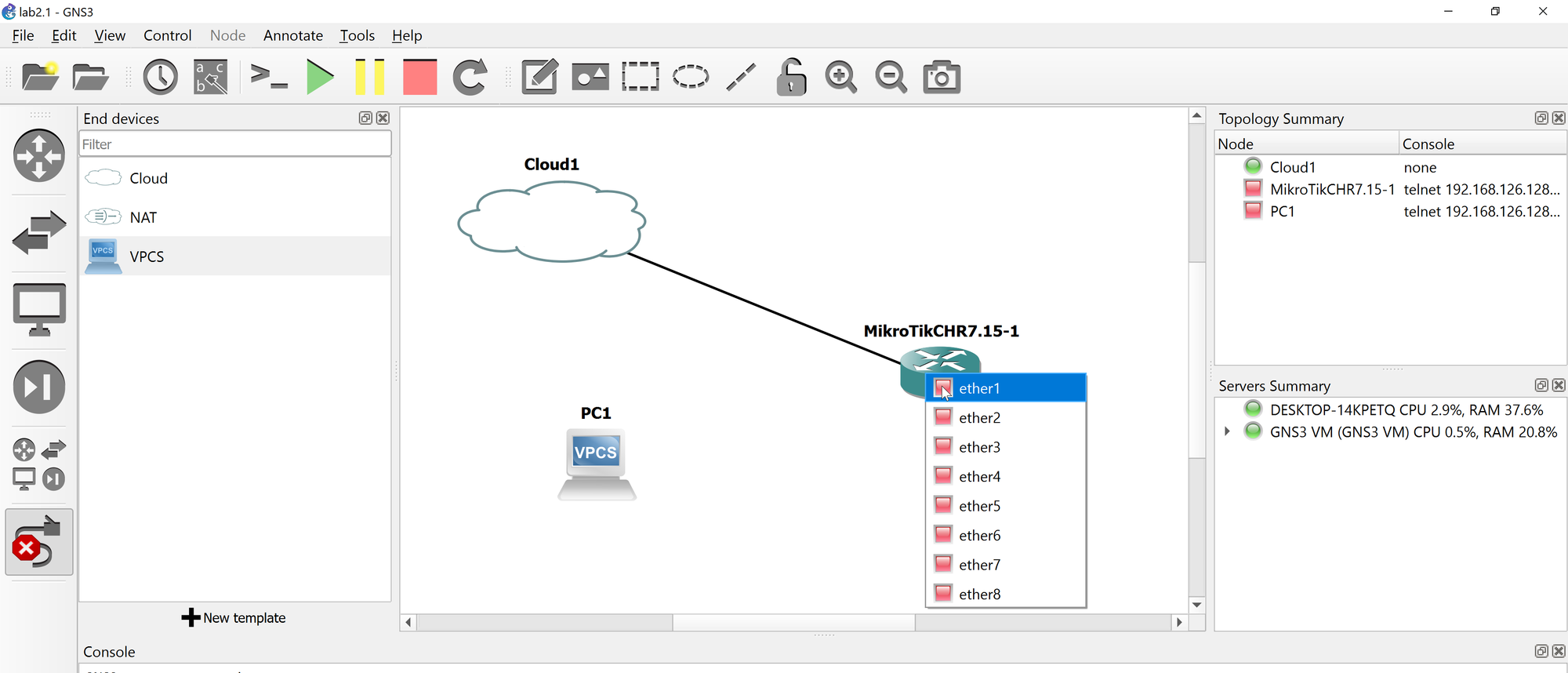Toggle the add a link tool

coord(39,542)
